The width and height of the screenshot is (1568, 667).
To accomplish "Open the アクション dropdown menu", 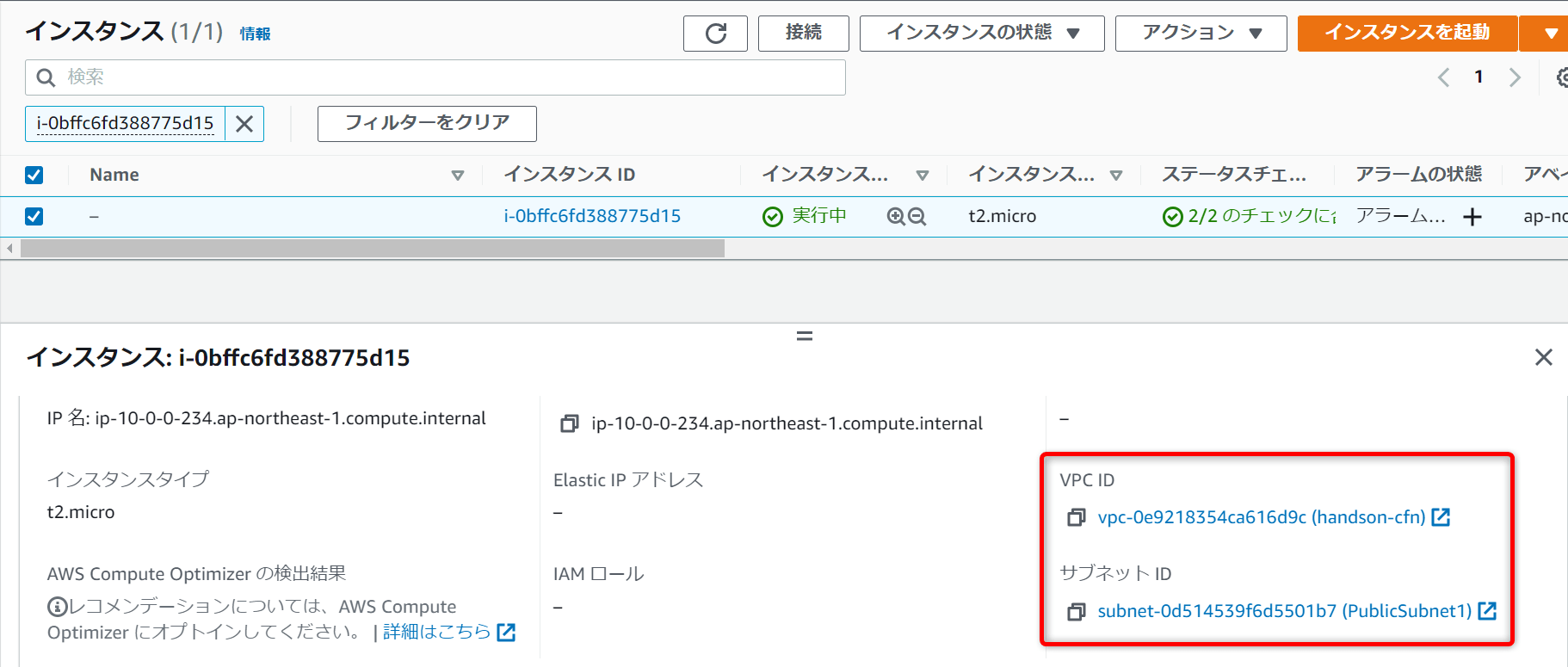I will [1201, 34].
